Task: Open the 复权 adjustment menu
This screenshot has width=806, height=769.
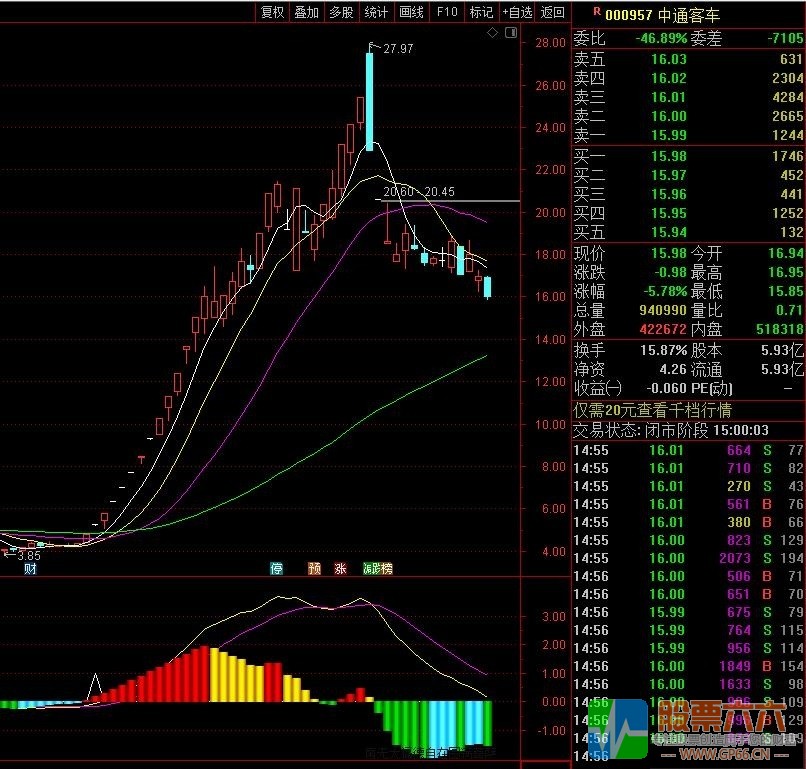Action: pyautogui.click(x=272, y=12)
